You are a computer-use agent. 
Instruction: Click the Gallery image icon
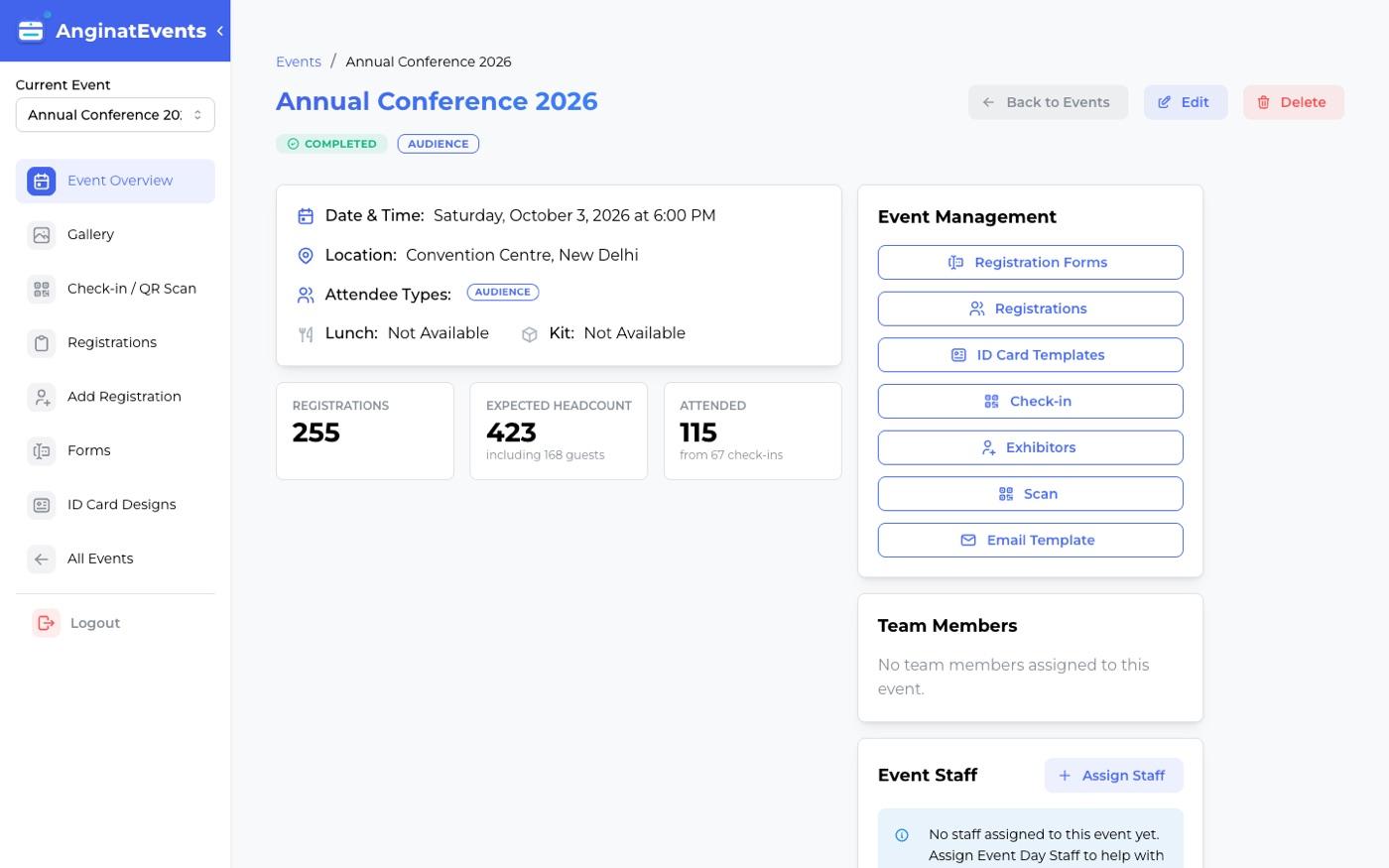click(42, 235)
